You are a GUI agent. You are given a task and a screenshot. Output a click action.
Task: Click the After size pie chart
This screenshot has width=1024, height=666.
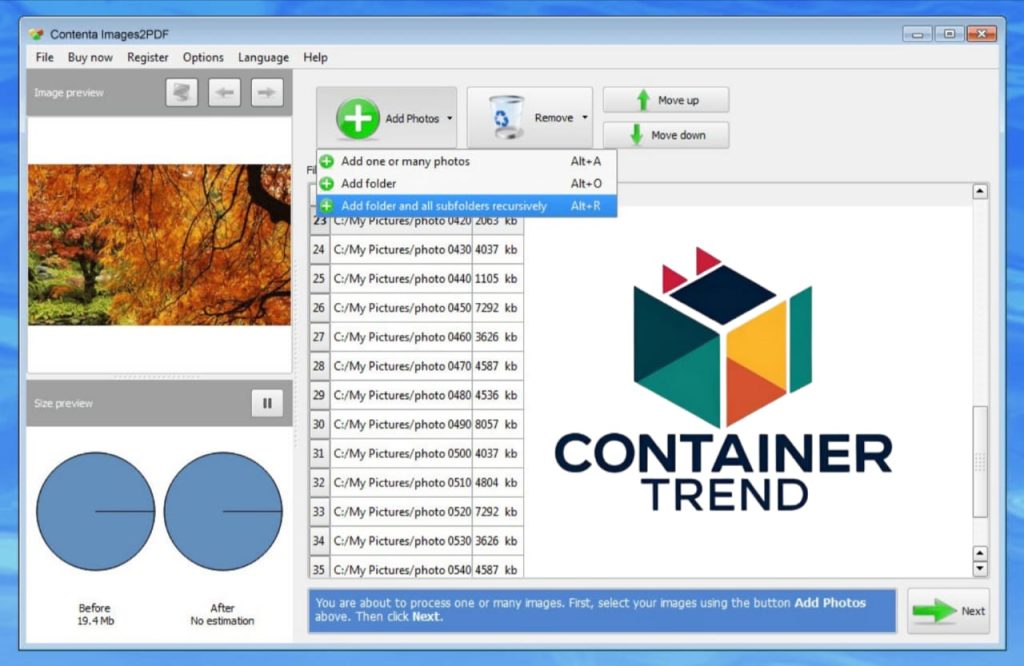[x=223, y=511]
